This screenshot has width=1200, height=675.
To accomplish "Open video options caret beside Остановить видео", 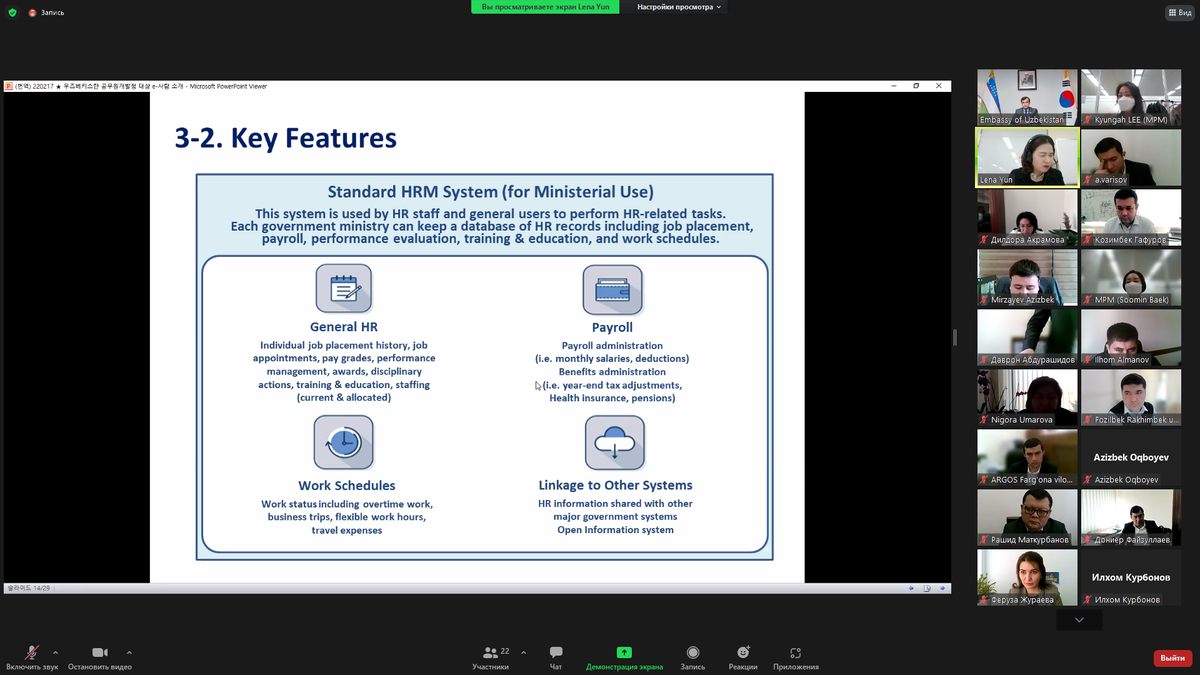I will point(129,652).
